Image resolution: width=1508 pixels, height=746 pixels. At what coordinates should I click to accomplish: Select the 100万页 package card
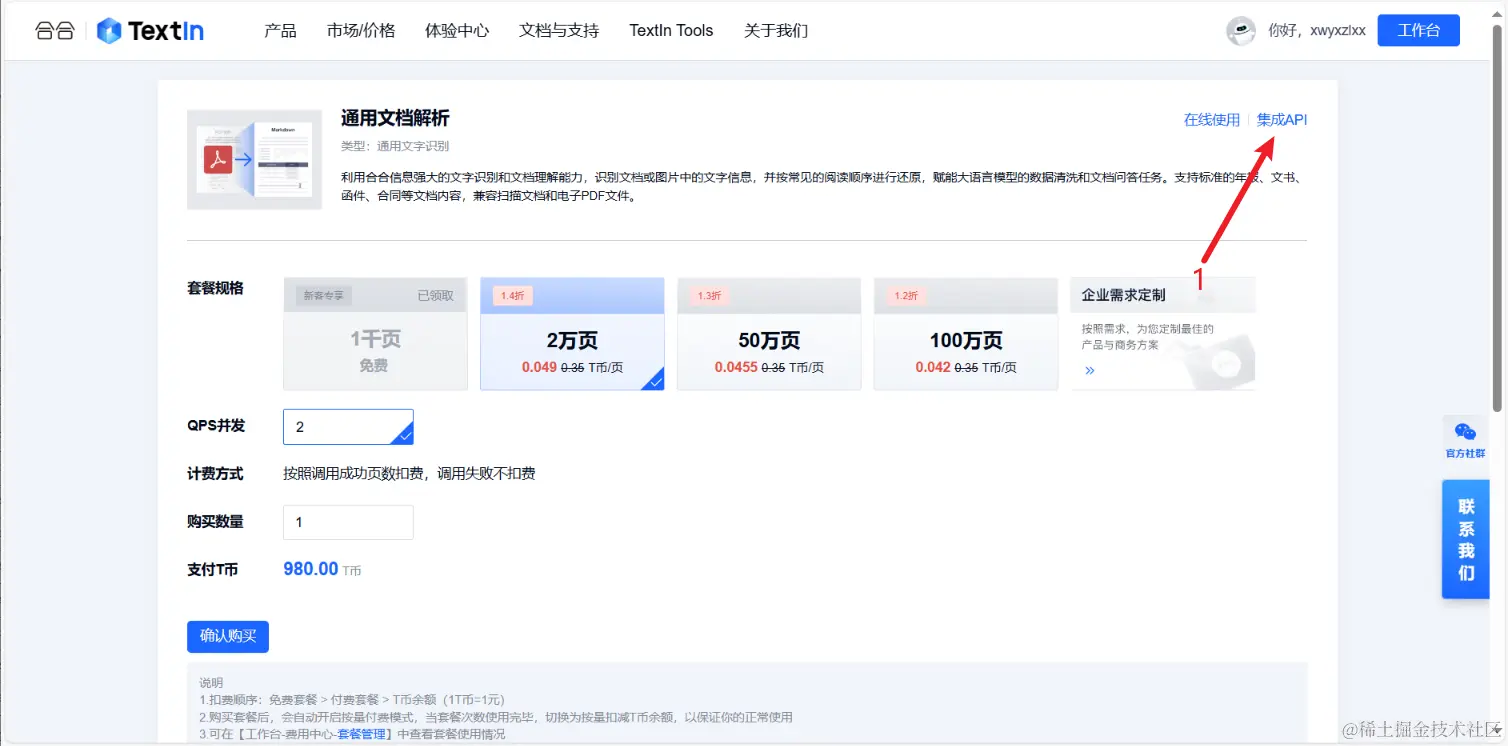(966, 334)
